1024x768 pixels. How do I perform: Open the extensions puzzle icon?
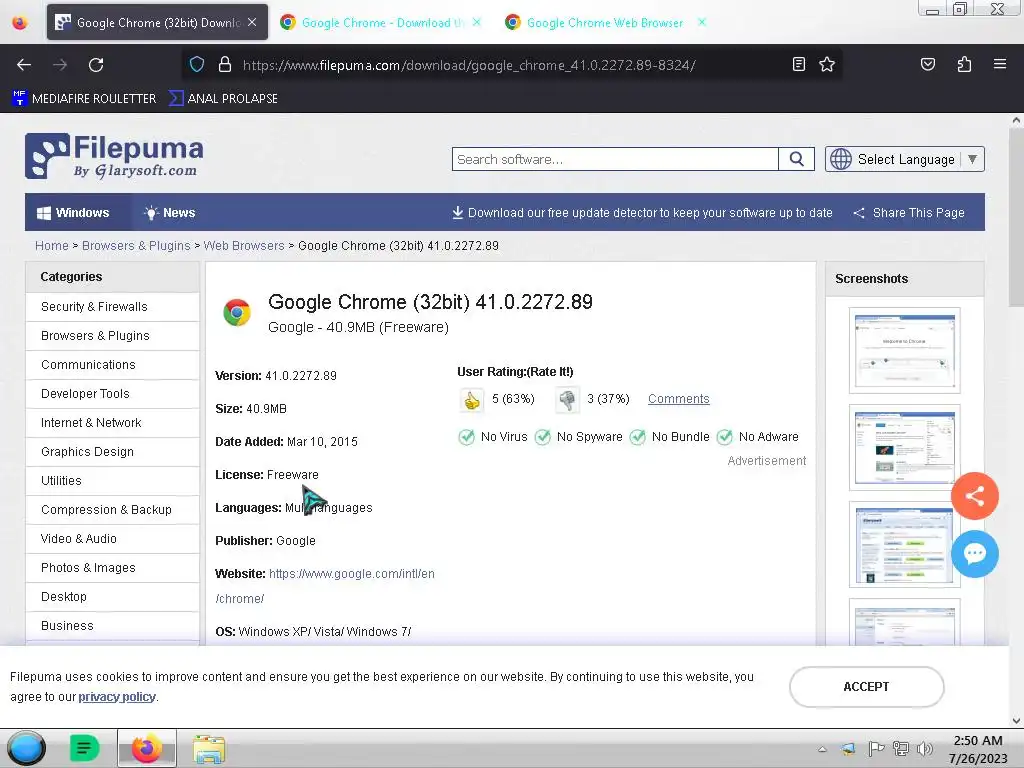pyautogui.click(x=964, y=64)
